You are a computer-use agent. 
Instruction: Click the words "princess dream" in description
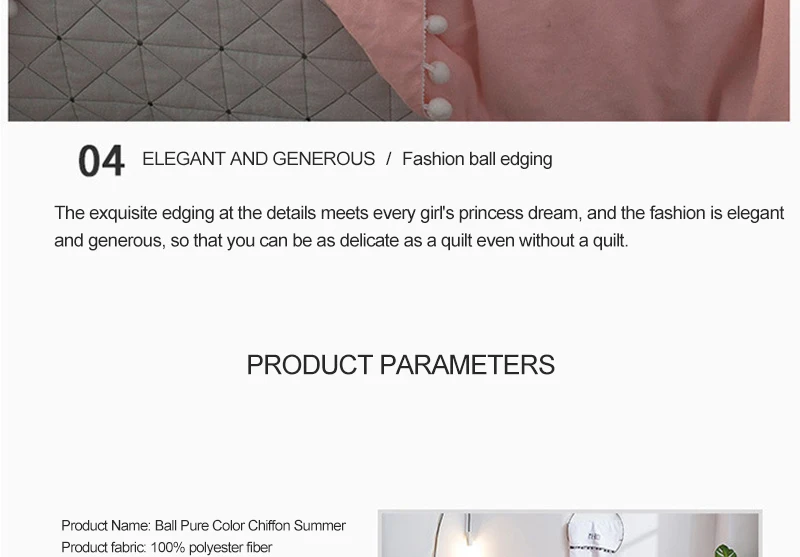(x=520, y=213)
